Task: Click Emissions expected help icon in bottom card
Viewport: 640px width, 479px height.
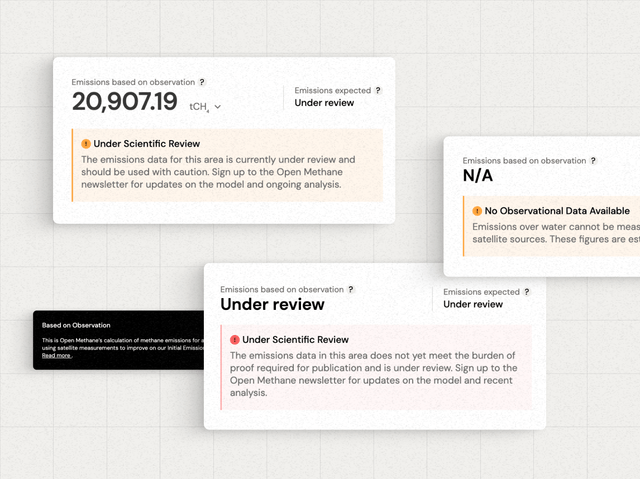Action: click(x=526, y=292)
